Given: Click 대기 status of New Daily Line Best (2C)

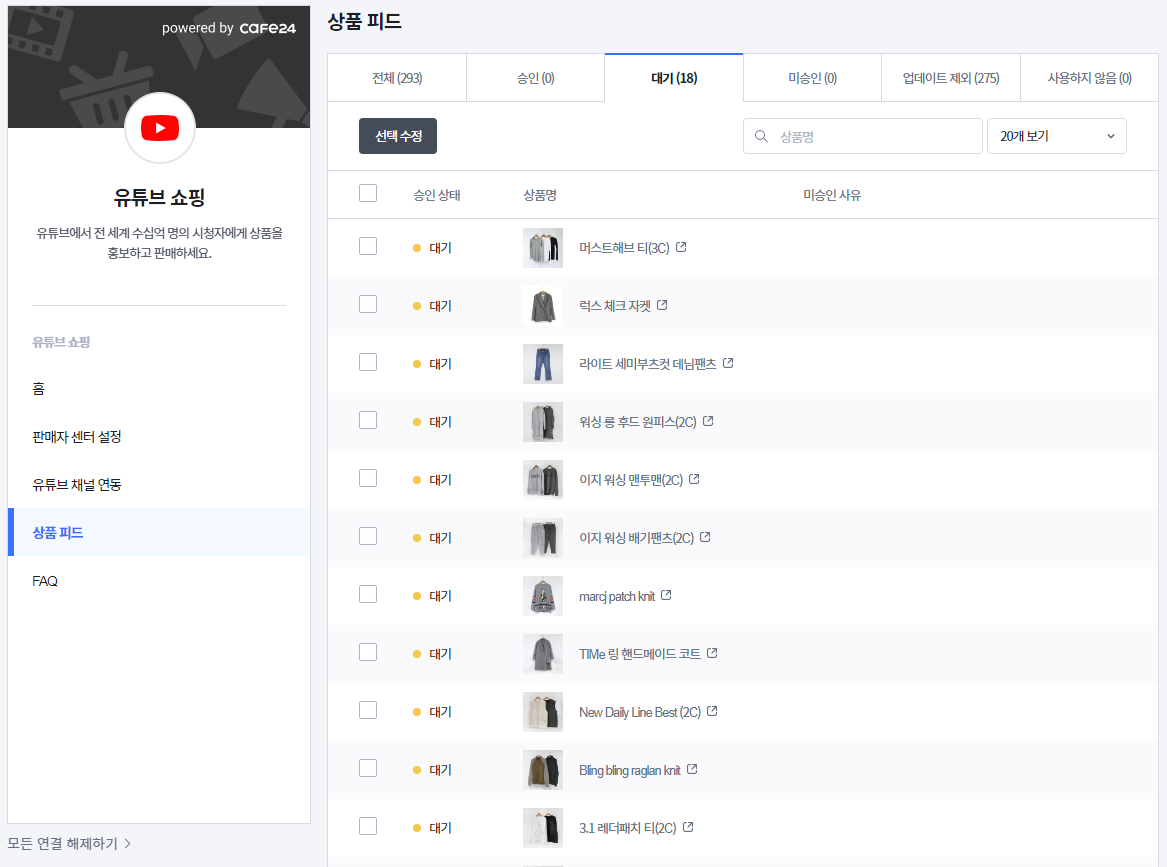Looking at the screenshot, I should click(x=432, y=712).
